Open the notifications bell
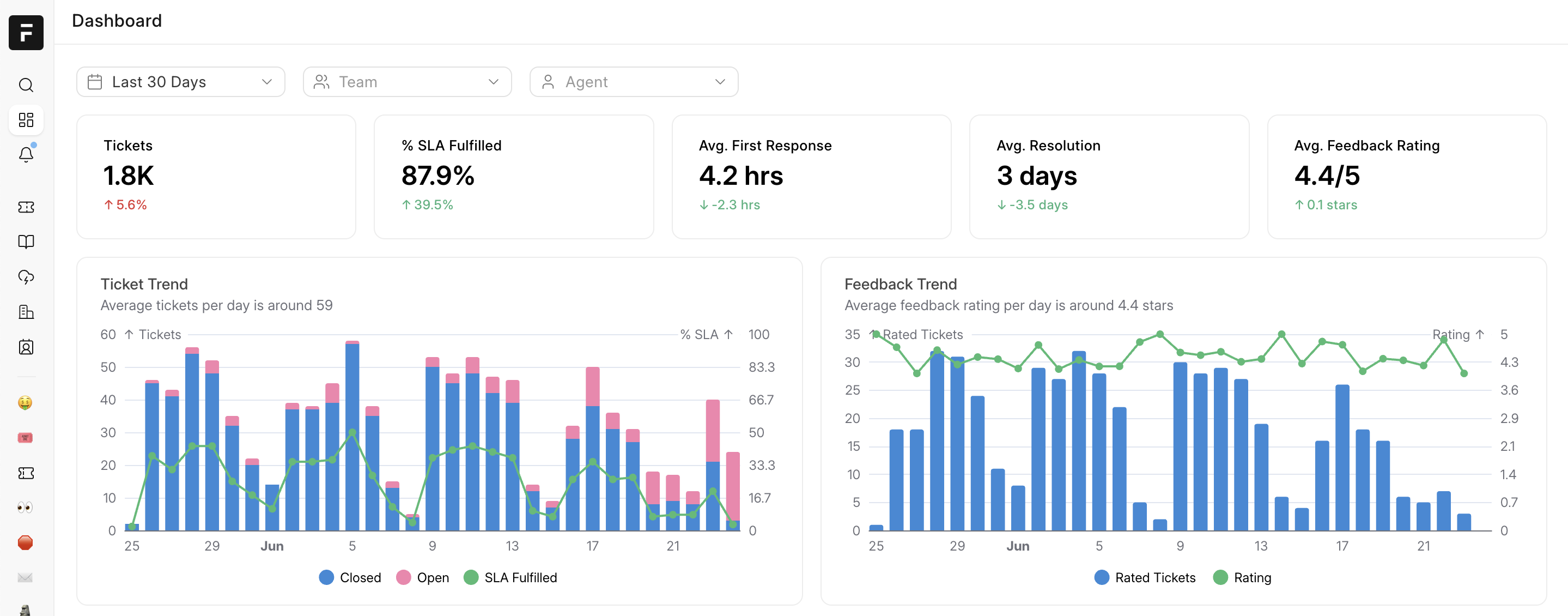Image resolution: width=1568 pixels, height=616 pixels. pos(26,154)
